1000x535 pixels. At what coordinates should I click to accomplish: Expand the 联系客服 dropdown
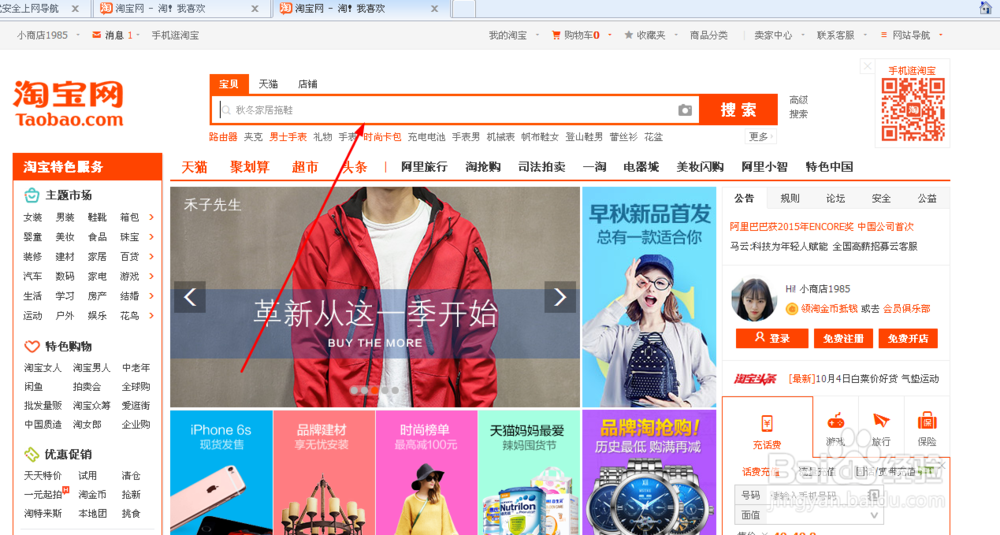tap(865, 35)
